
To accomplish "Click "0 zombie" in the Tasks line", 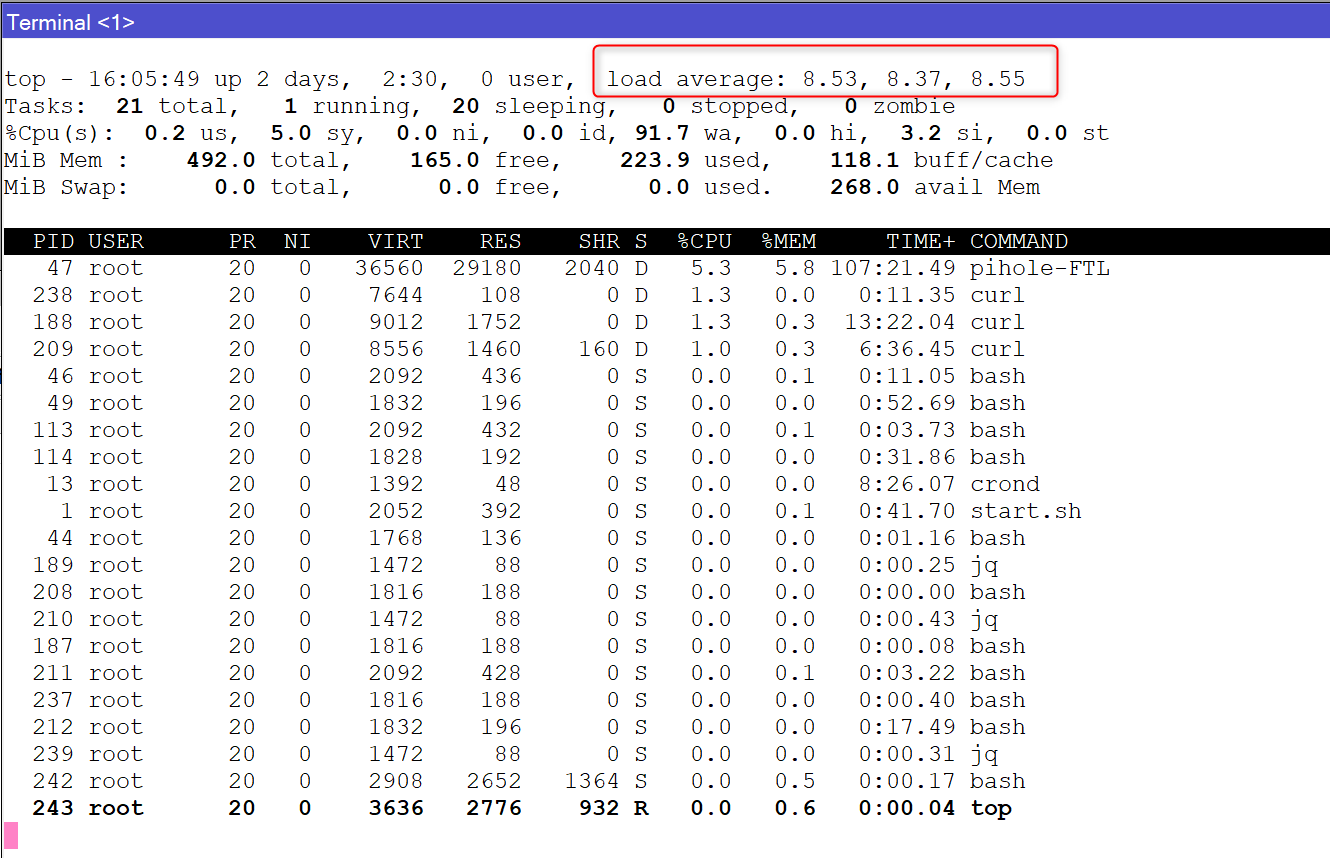I will pos(900,106).
